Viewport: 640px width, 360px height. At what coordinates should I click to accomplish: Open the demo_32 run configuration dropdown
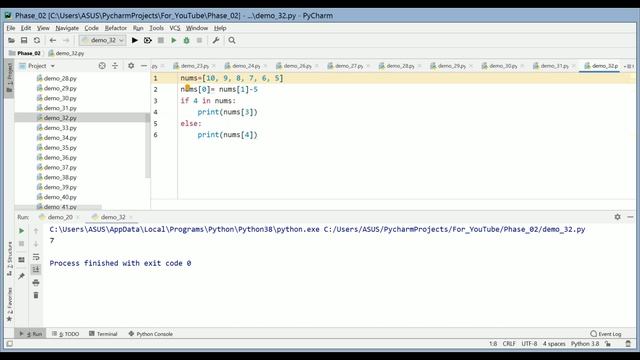tap(102, 40)
